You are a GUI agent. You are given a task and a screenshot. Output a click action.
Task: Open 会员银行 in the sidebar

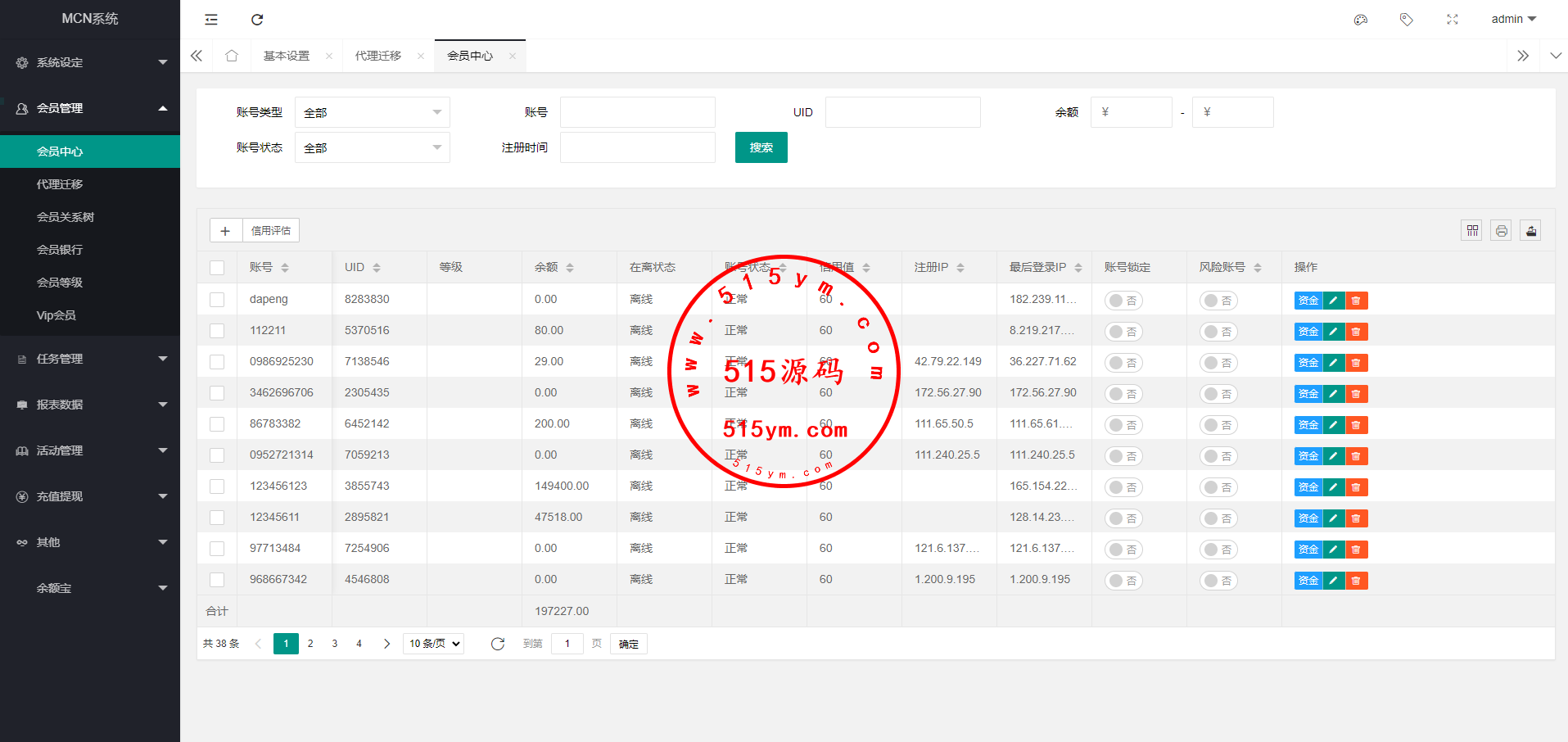(60, 250)
